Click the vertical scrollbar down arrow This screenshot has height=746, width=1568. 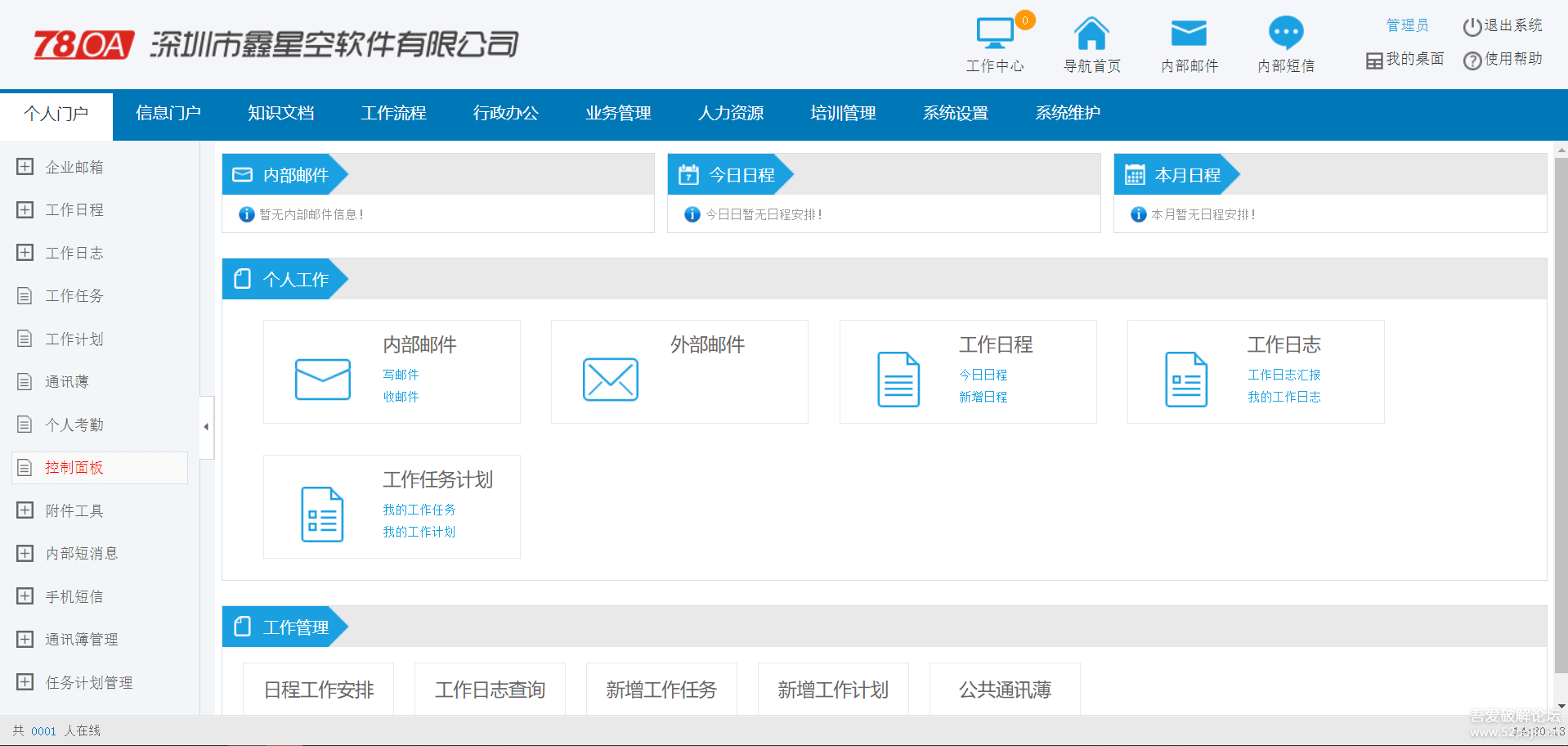pos(1561,706)
